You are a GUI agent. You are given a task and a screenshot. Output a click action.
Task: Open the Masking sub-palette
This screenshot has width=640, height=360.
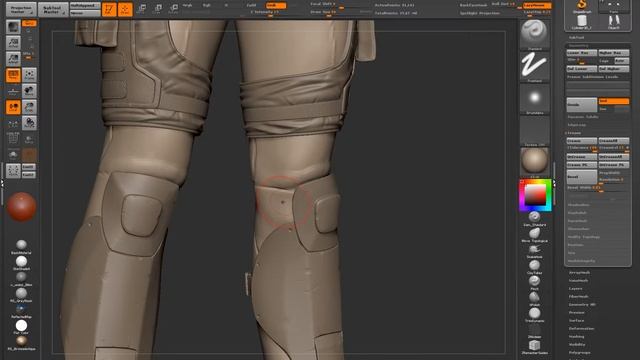click(577, 336)
